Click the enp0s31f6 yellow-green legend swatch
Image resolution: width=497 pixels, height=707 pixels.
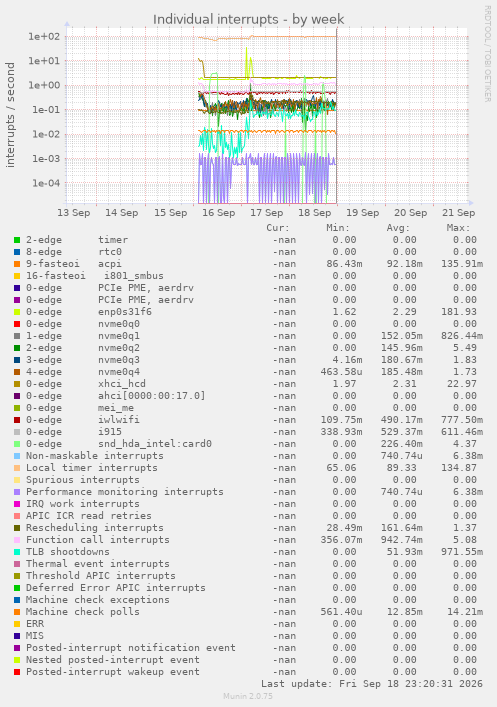17,312
